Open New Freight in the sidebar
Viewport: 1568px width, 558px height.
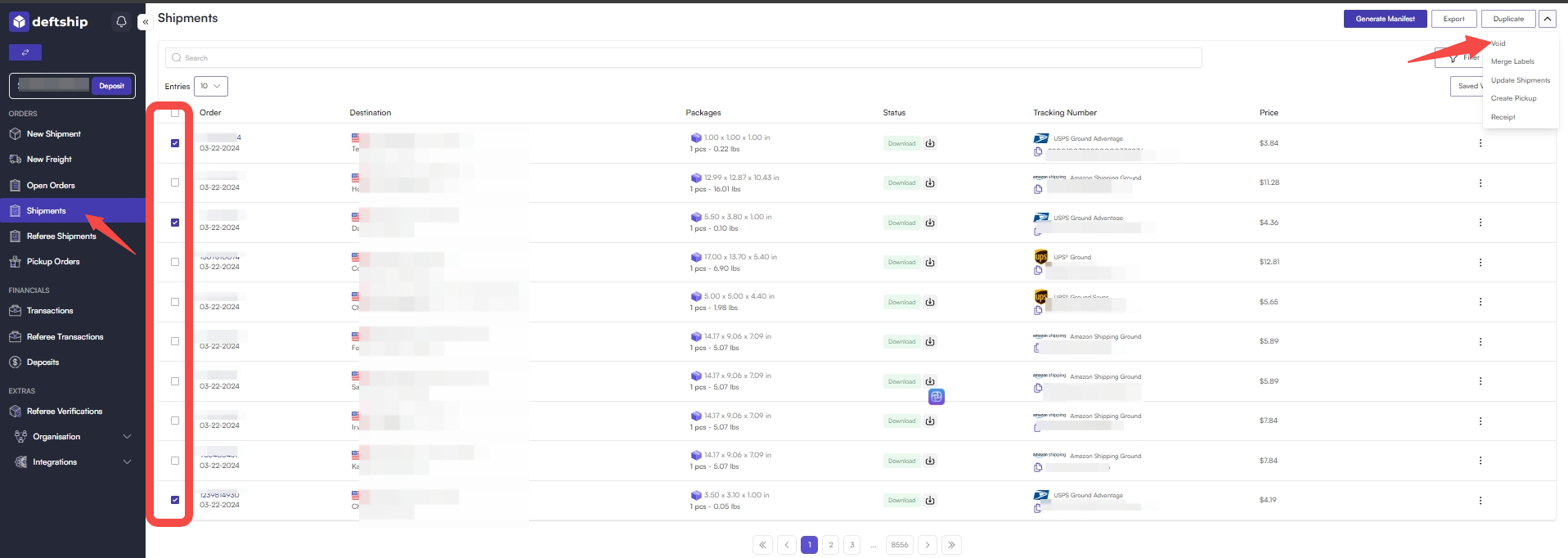pyautogui.click(x=49, y=160)
